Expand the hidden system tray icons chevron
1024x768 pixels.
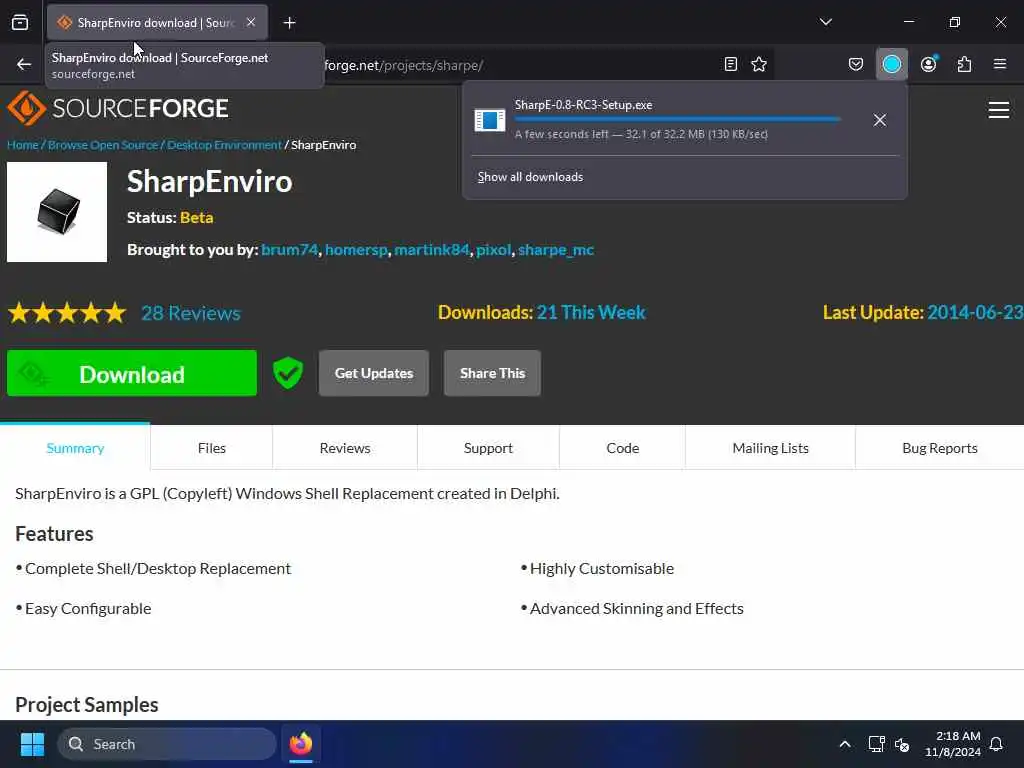844,744
